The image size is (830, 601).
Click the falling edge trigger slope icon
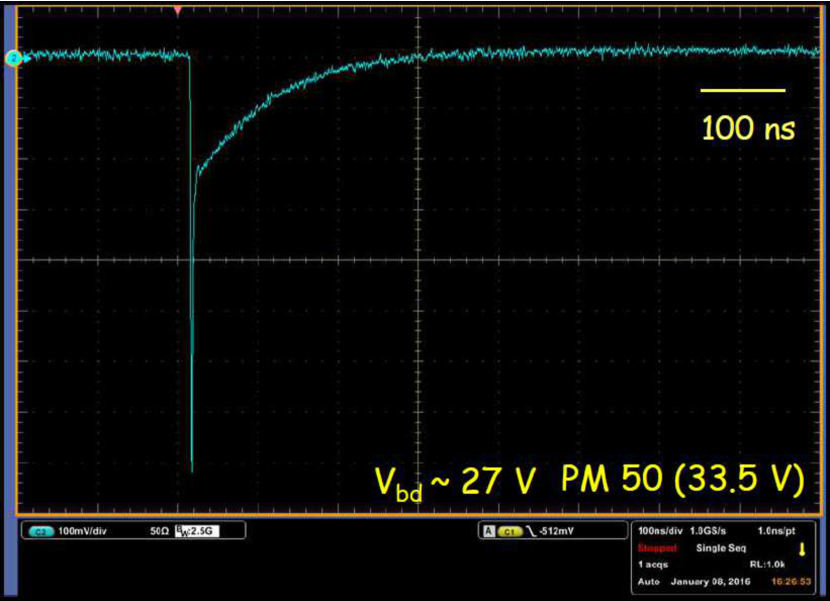(x=531, y=531)
